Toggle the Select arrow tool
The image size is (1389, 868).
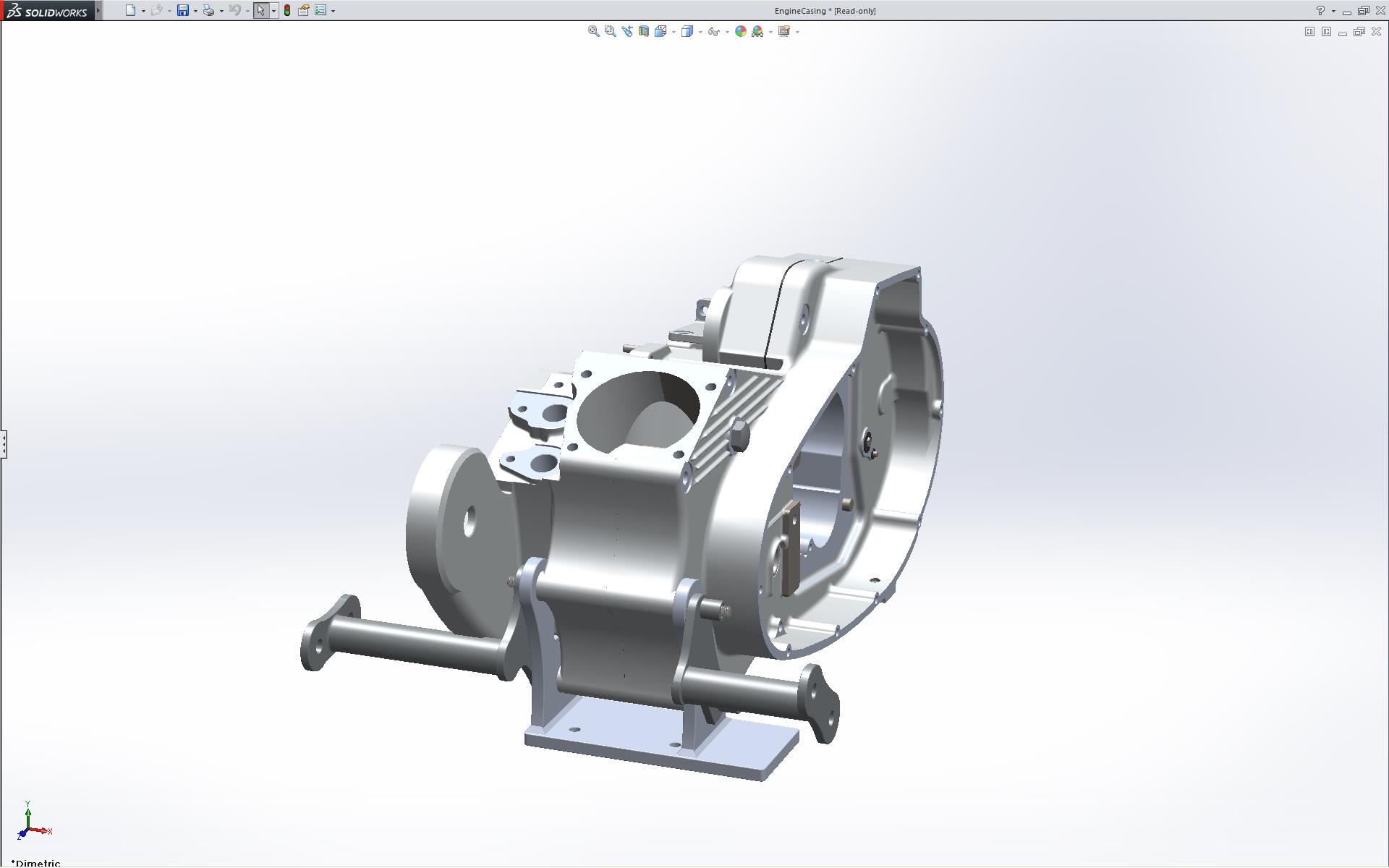click(x=260, y=10)
